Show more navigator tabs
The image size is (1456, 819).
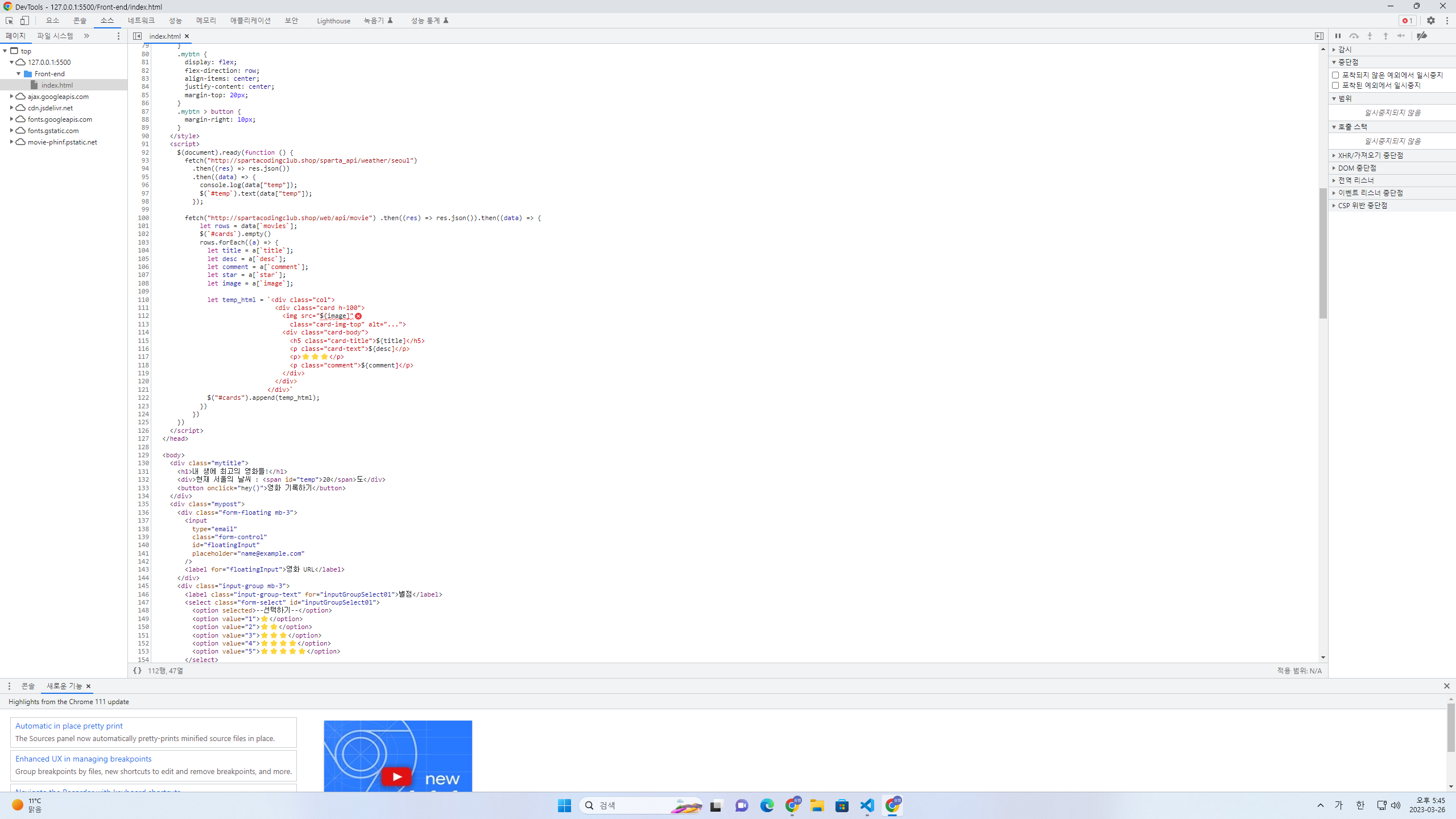point(86,36)
